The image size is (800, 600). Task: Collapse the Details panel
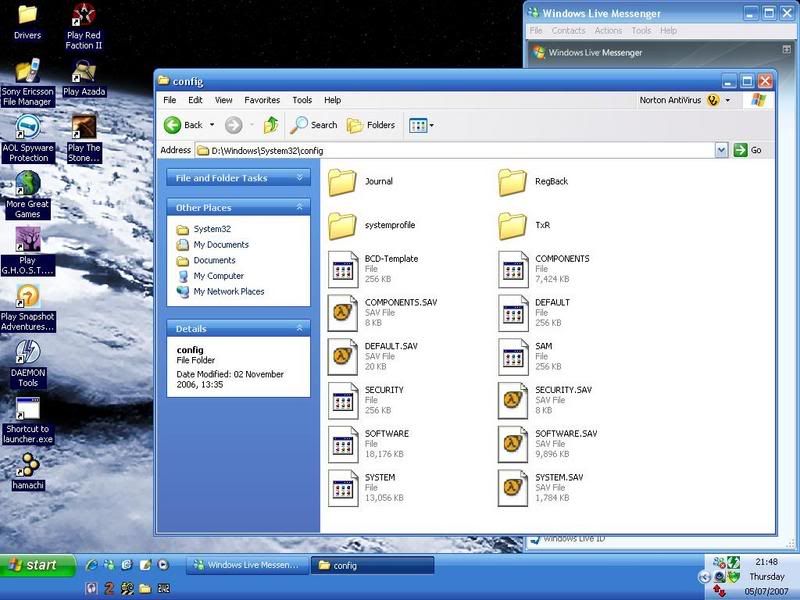click(299, 328)
